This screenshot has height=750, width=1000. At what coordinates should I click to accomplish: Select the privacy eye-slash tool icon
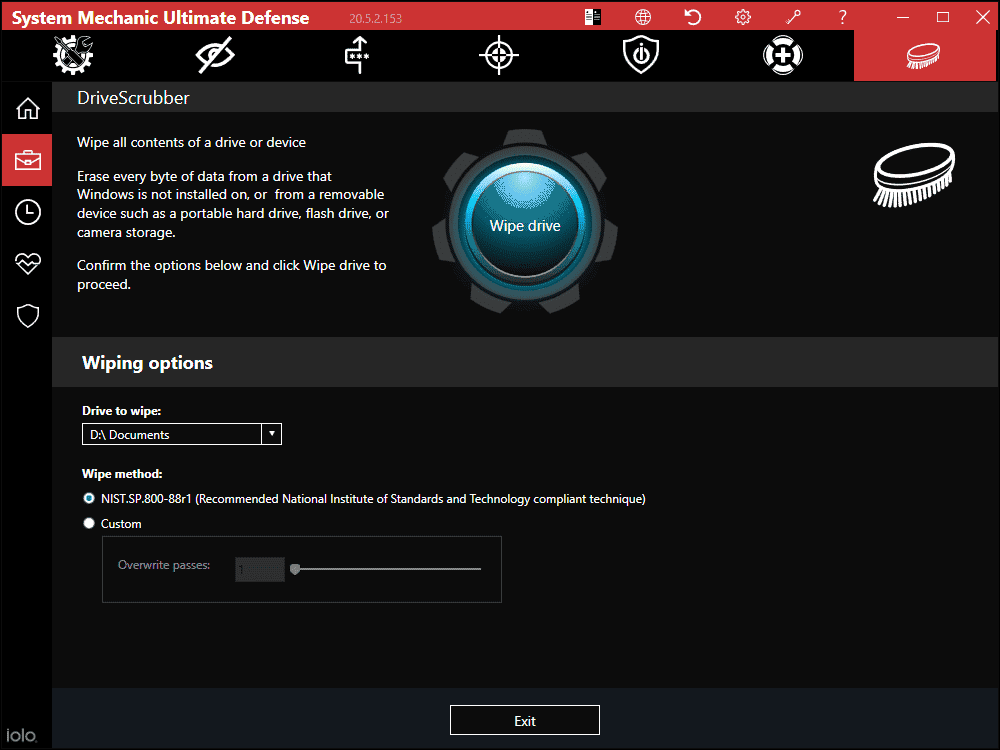(x=214, y=55)
